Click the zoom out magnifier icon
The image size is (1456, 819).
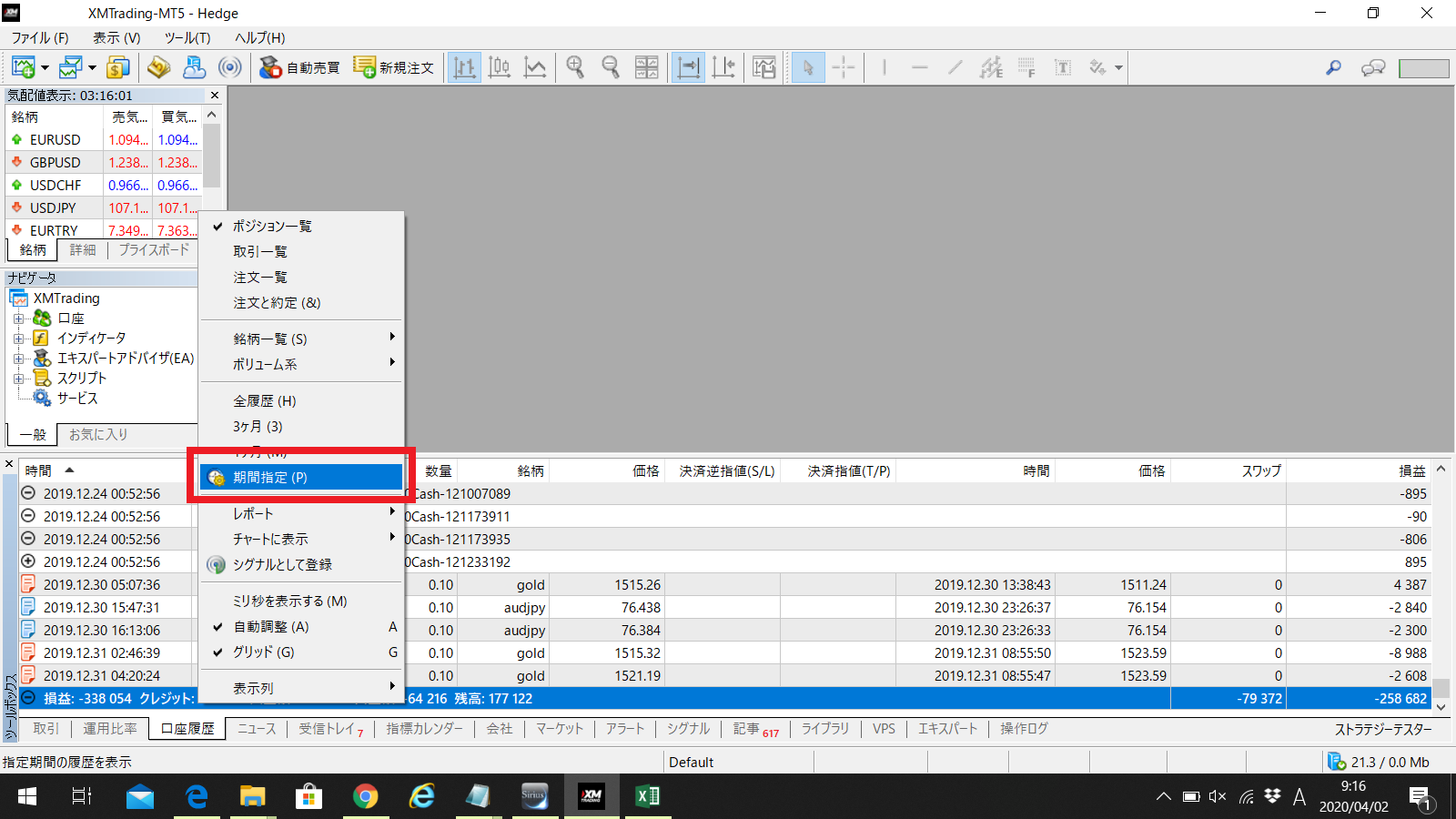point(611,67)
